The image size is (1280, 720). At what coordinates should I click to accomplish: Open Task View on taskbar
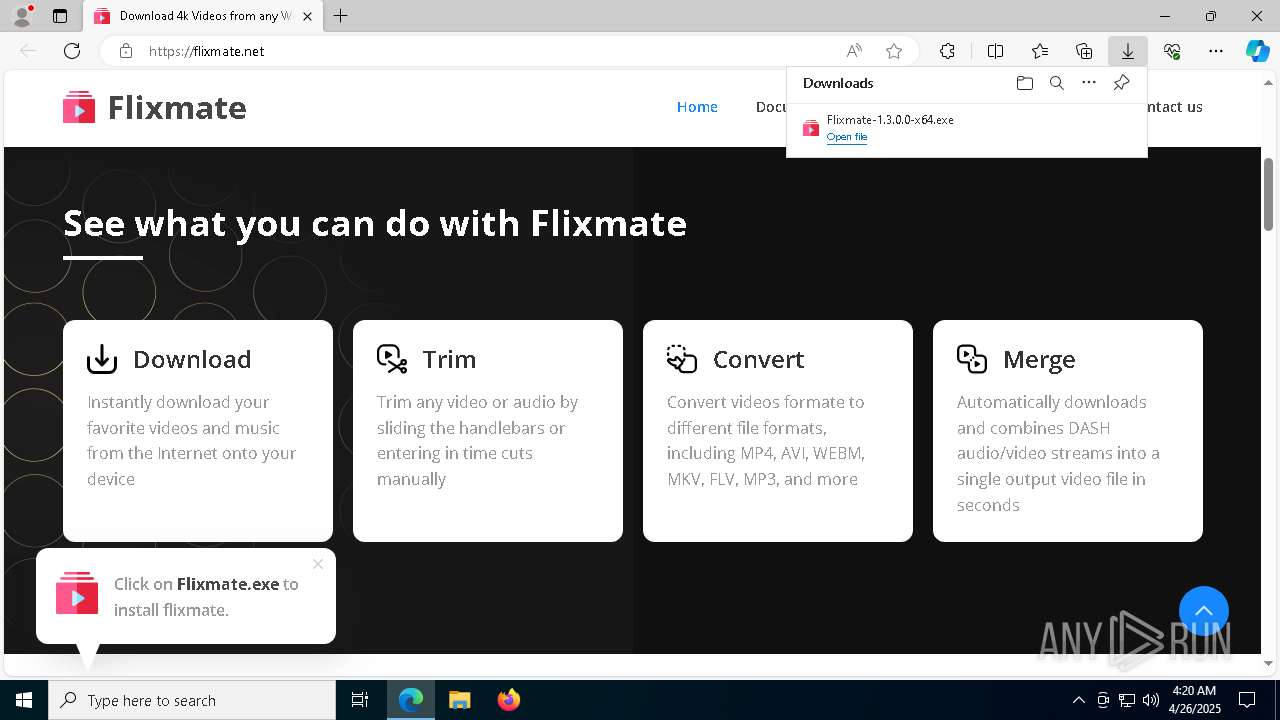[x=360, y=700]
